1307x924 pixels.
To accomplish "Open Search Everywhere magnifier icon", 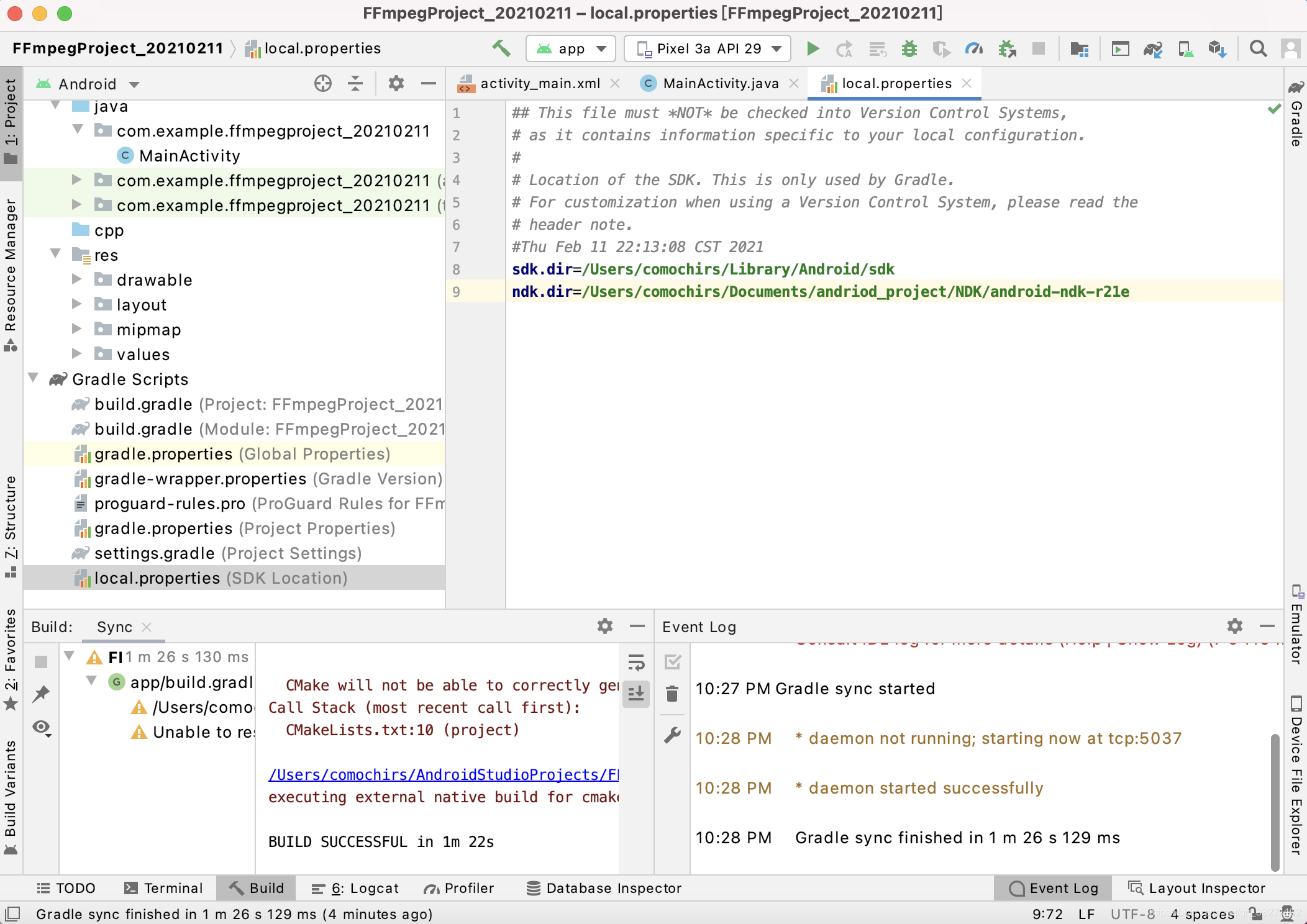I will tap(1259, 48).
